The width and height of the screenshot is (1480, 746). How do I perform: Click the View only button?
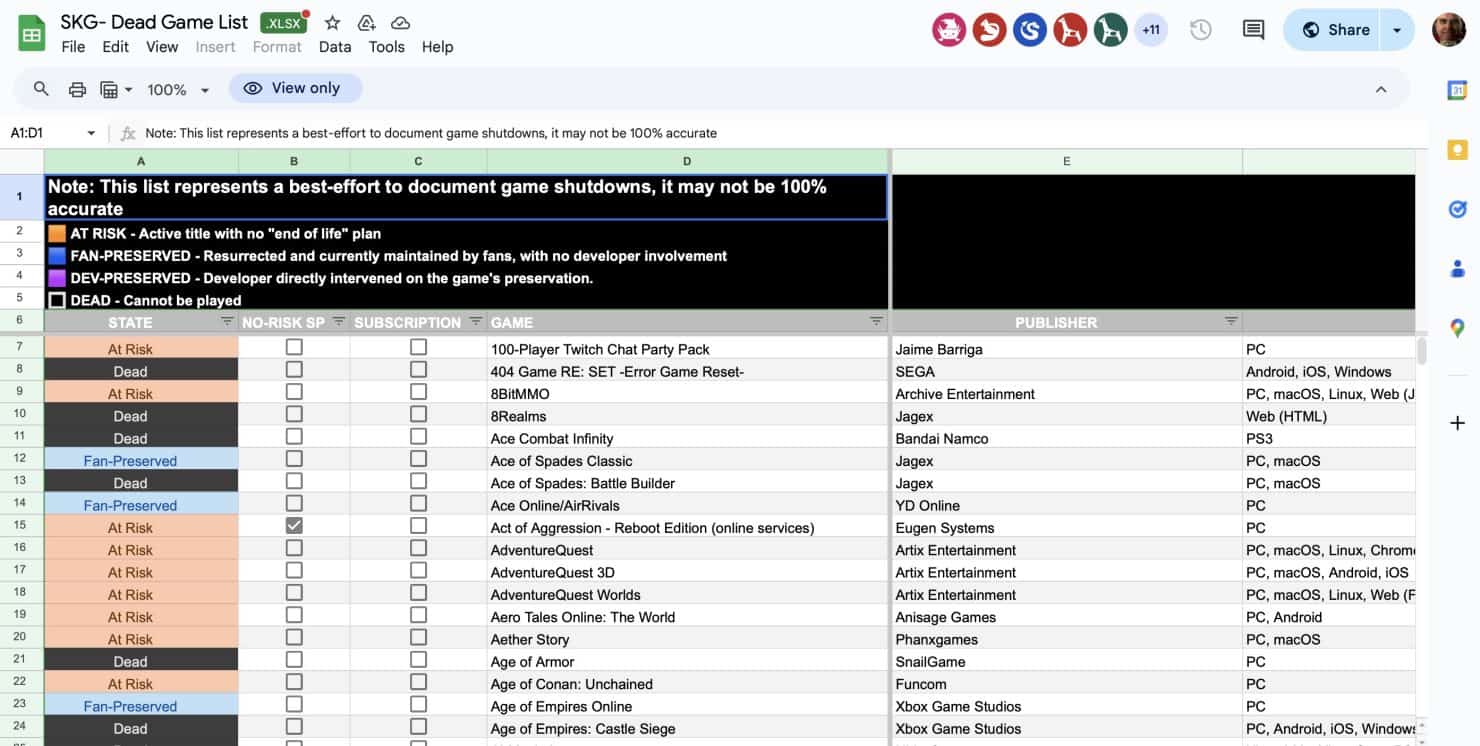click(x=296, y=88)
